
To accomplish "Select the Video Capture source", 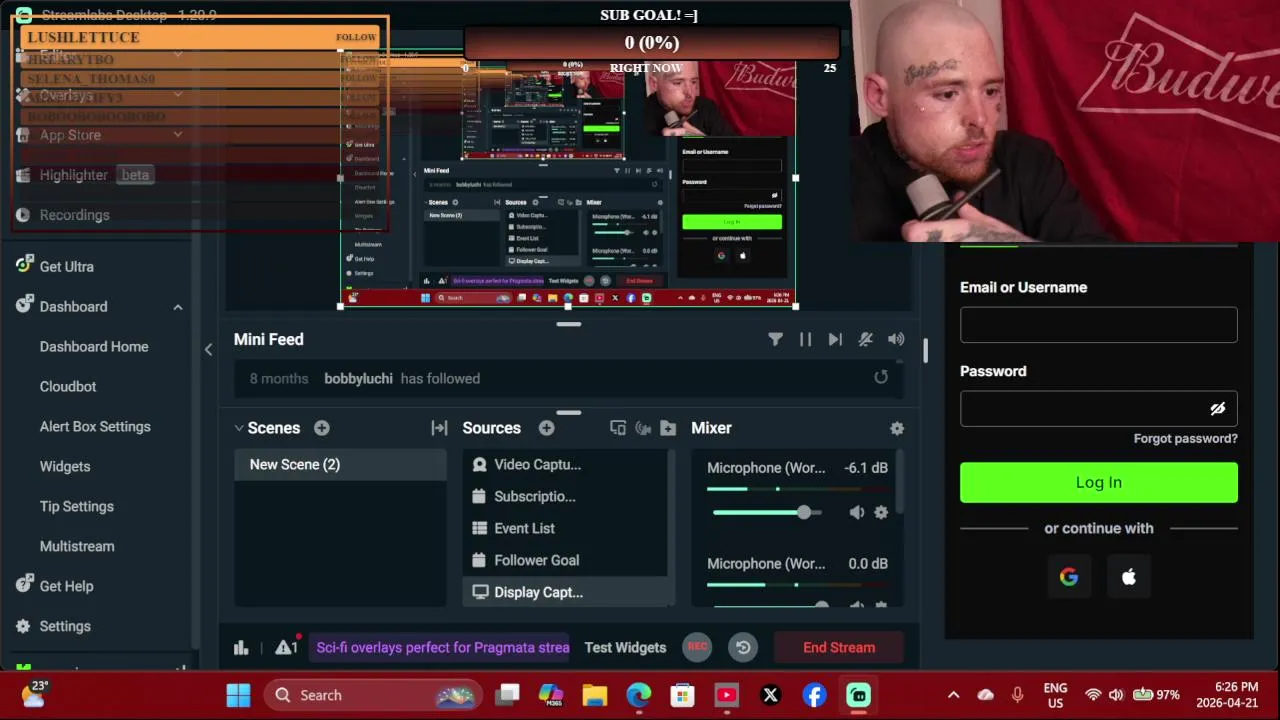I will (567, 464).
